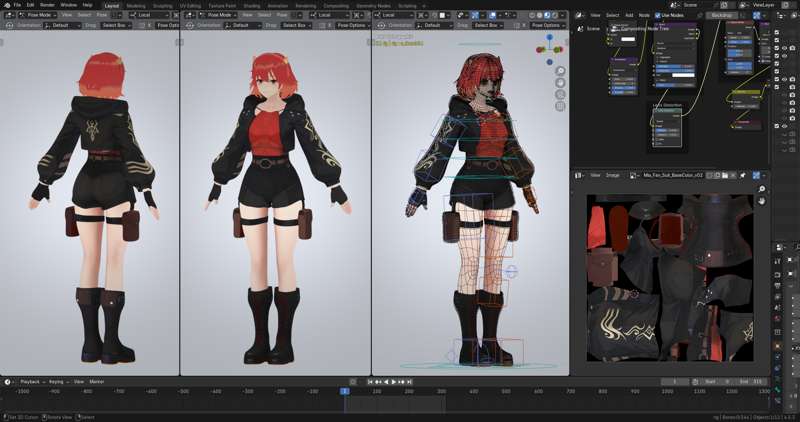
Task: Play the animation in reverse
Action: click(x=386, y=382)
